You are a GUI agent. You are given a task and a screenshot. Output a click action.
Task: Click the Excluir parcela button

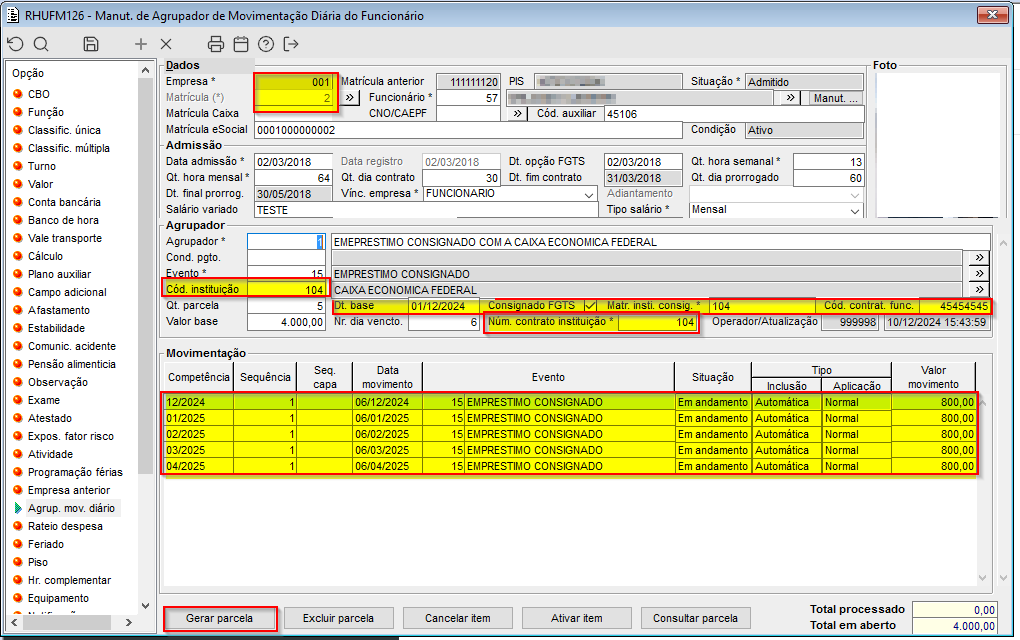(338, 619)
